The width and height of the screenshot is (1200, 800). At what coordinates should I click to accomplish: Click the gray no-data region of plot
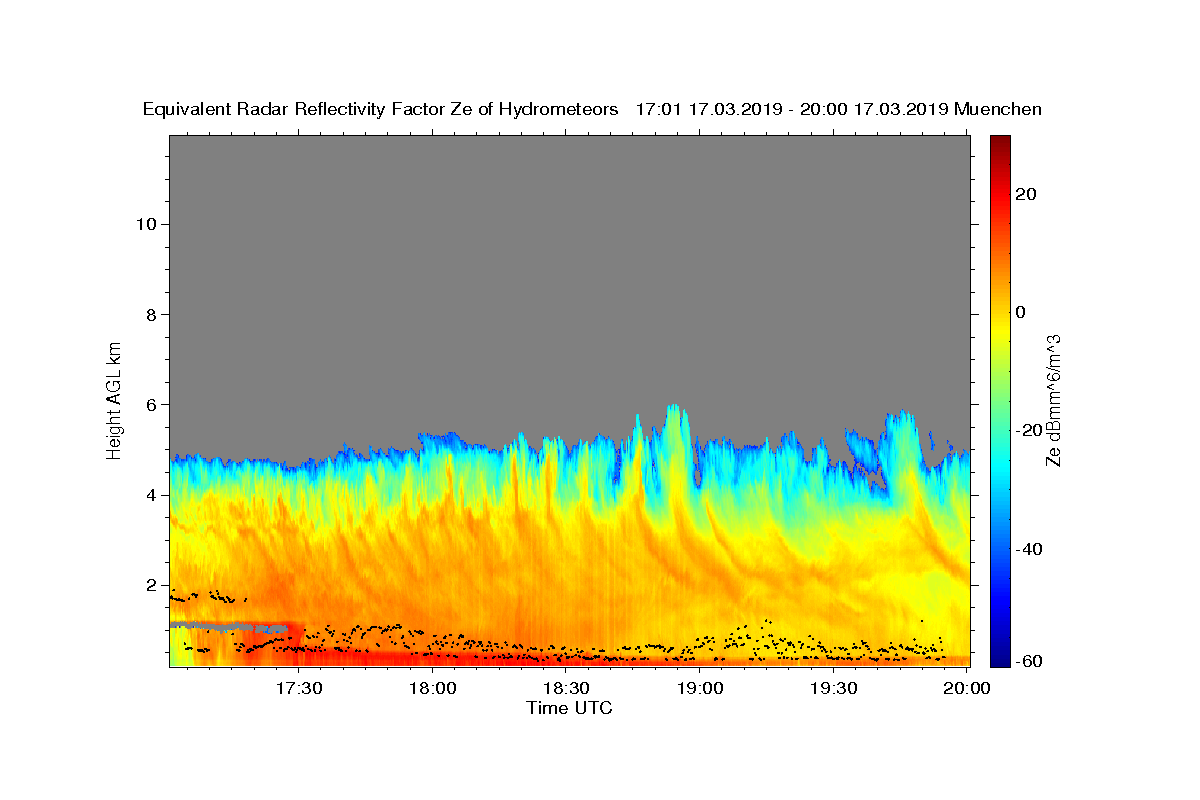[x=569, y=280]
